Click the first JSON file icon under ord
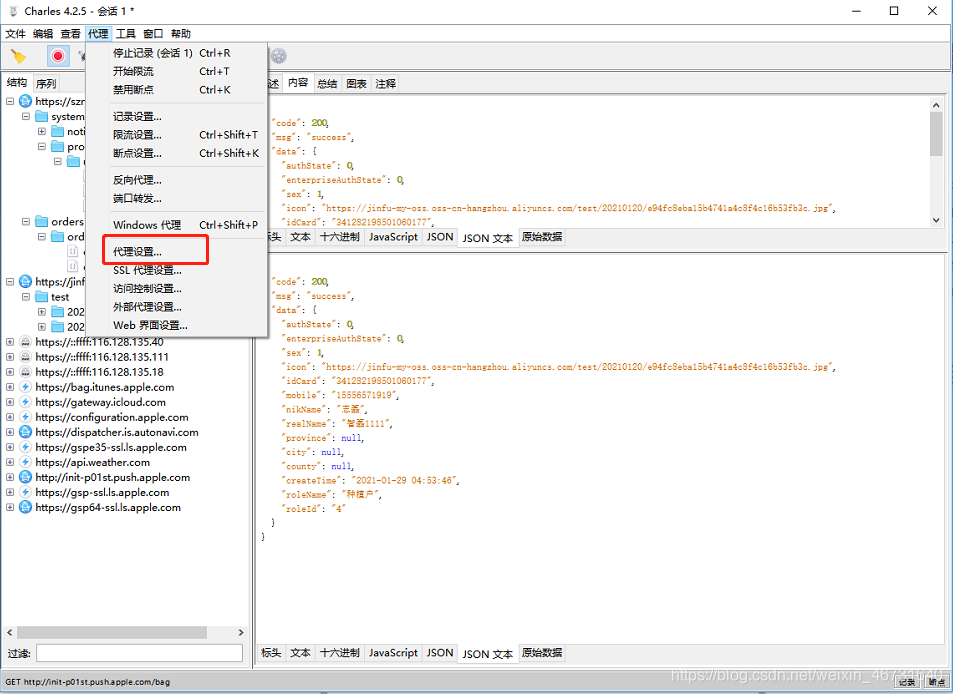 (x=73, y=251)
